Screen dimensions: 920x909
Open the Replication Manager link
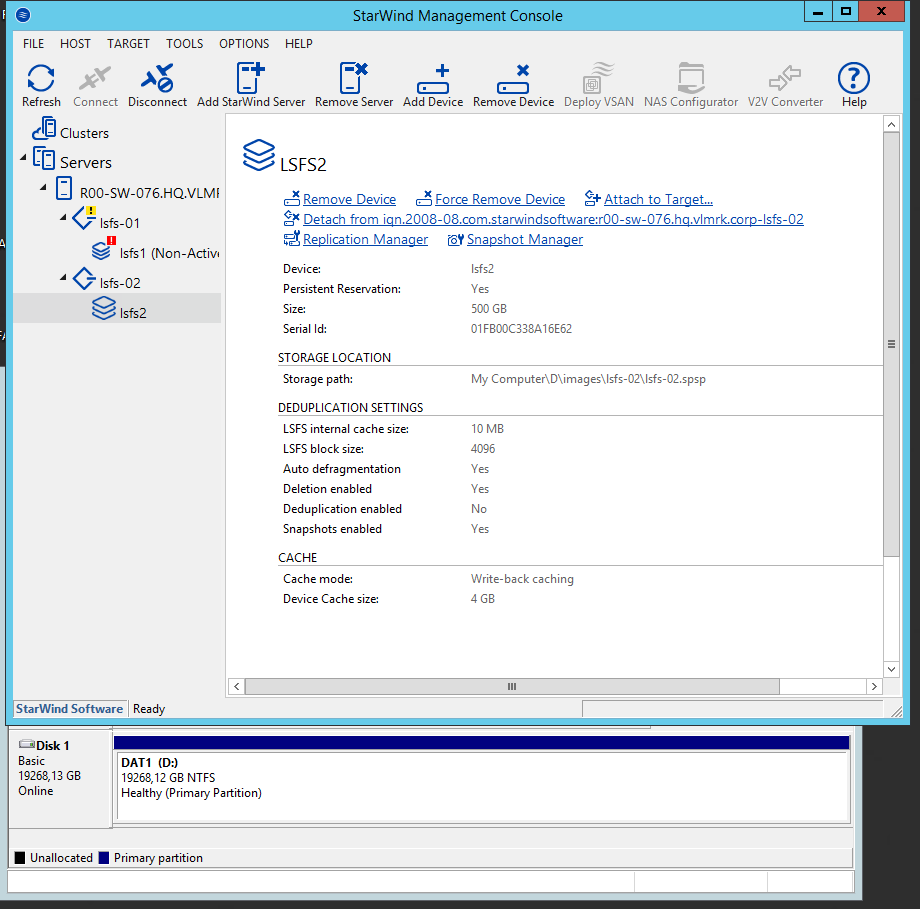coord(365,239)
